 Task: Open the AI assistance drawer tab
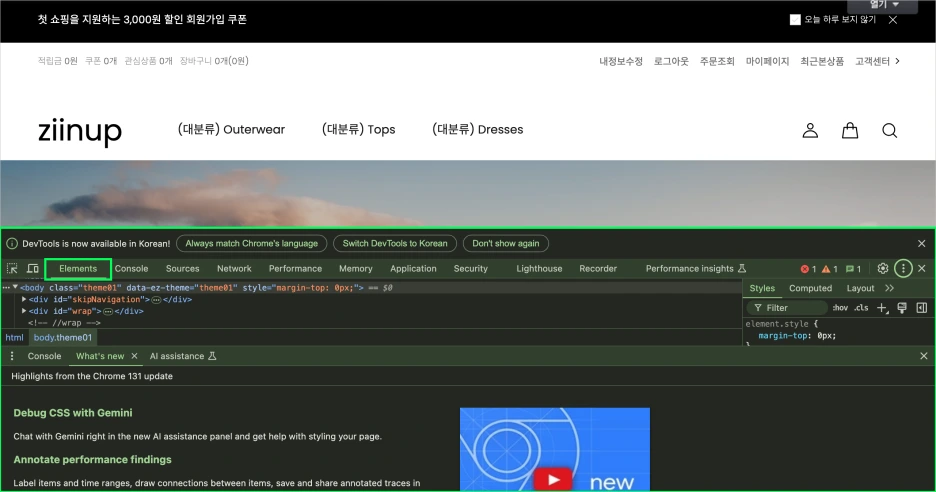183,356
